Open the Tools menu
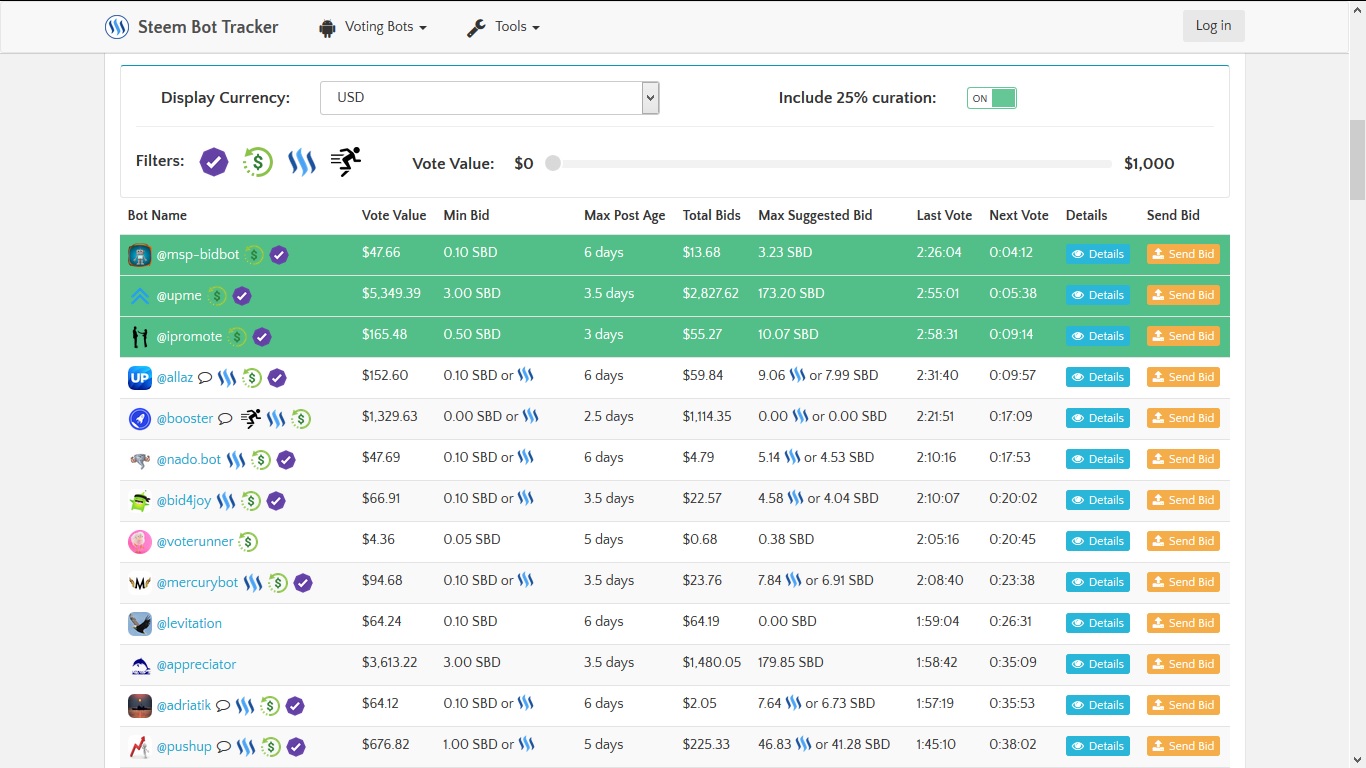The height and width of the screenshot is (768, 1366). 504,27
